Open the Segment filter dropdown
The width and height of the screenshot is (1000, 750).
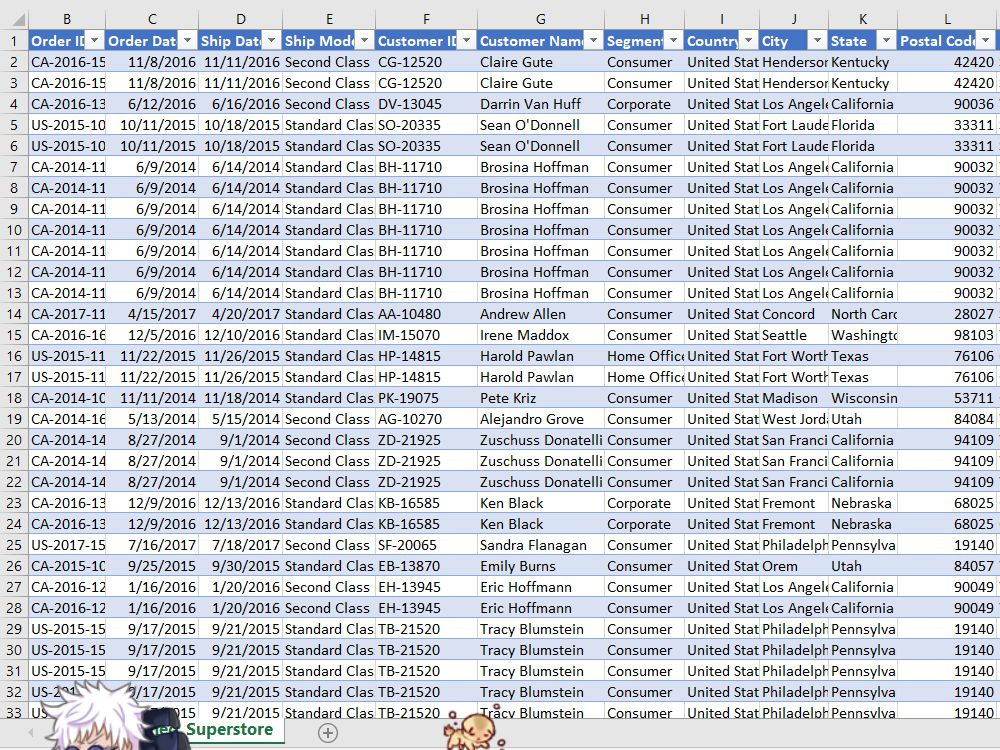coord(673,41)
